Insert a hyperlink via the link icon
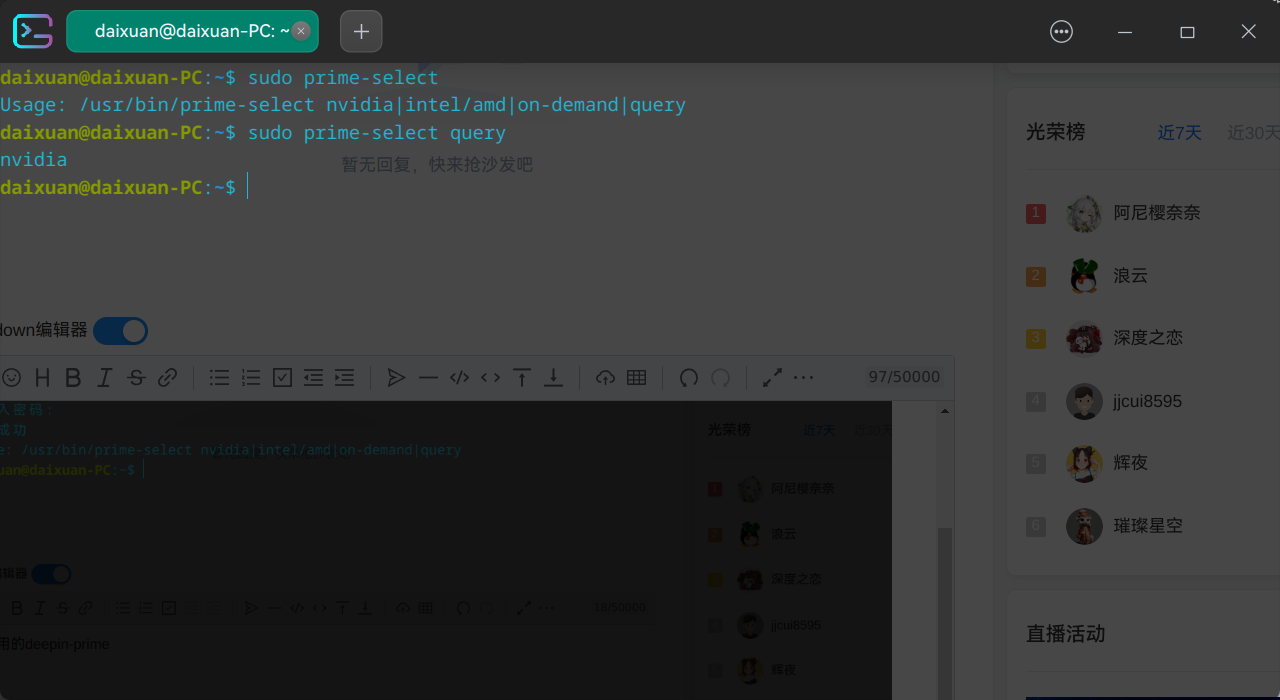 click(168, 377)
